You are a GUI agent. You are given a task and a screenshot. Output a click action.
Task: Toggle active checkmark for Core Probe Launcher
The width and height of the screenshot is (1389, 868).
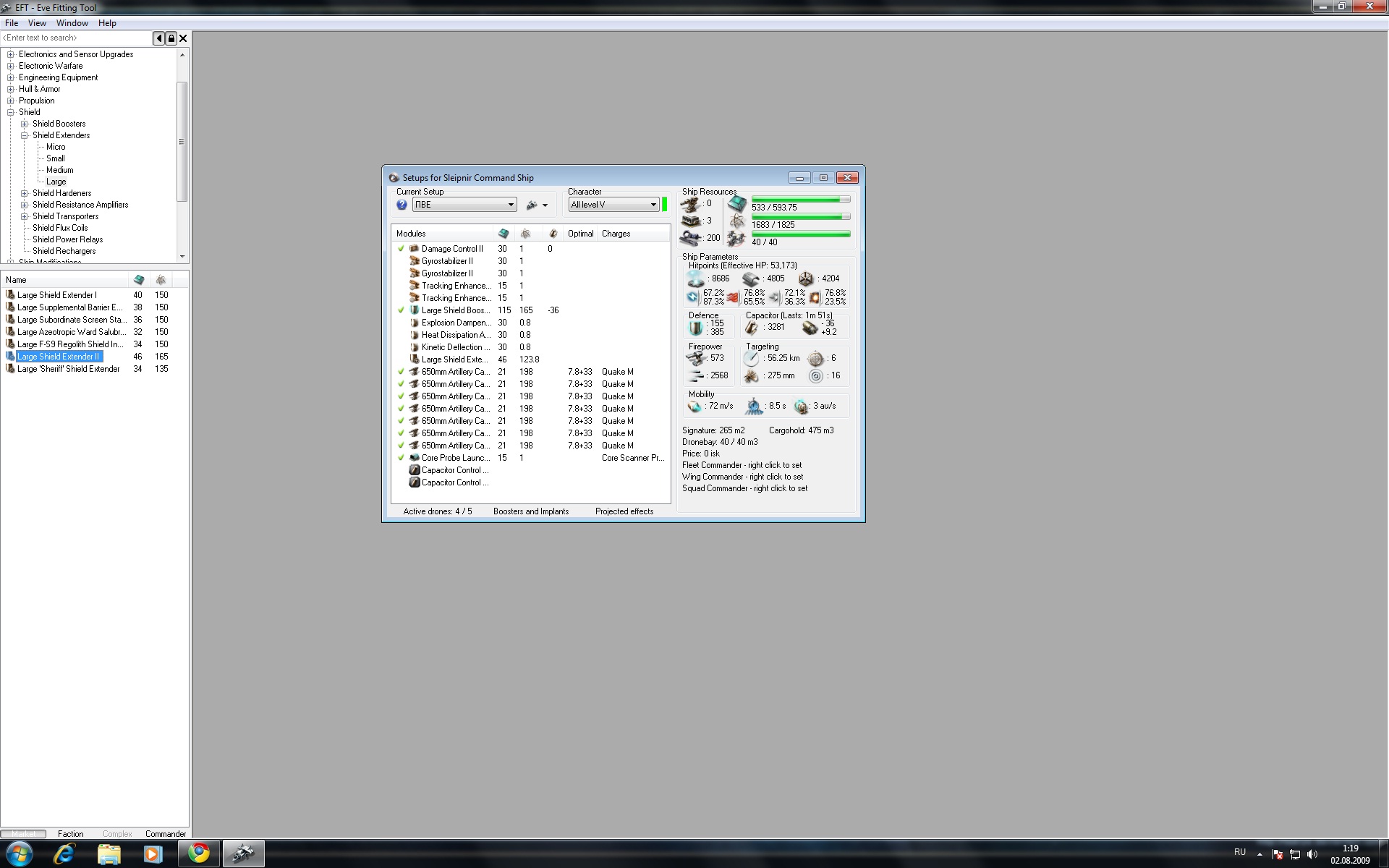(401, 458)
